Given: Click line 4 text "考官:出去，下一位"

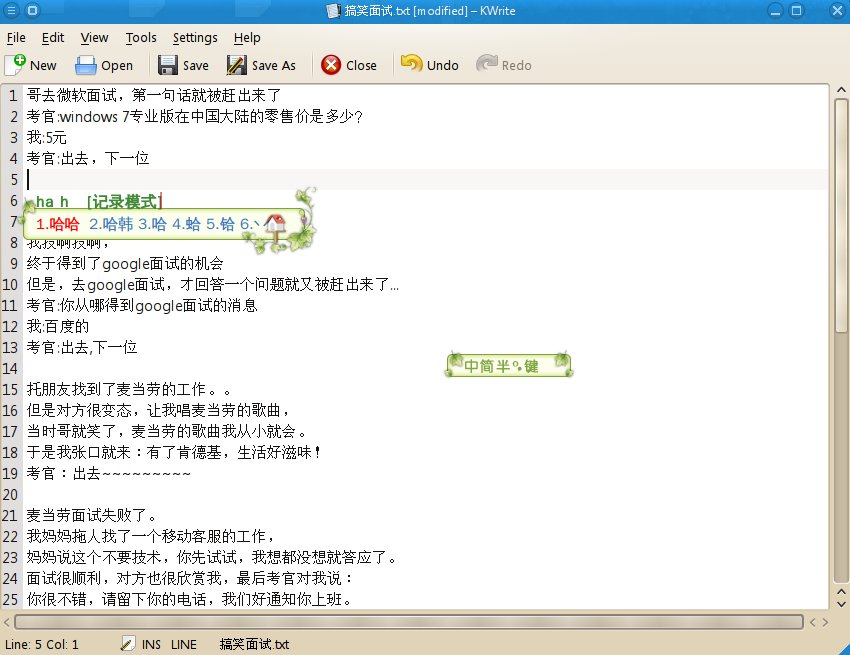Looking at the screenshot, I should (x=88, y=158).
